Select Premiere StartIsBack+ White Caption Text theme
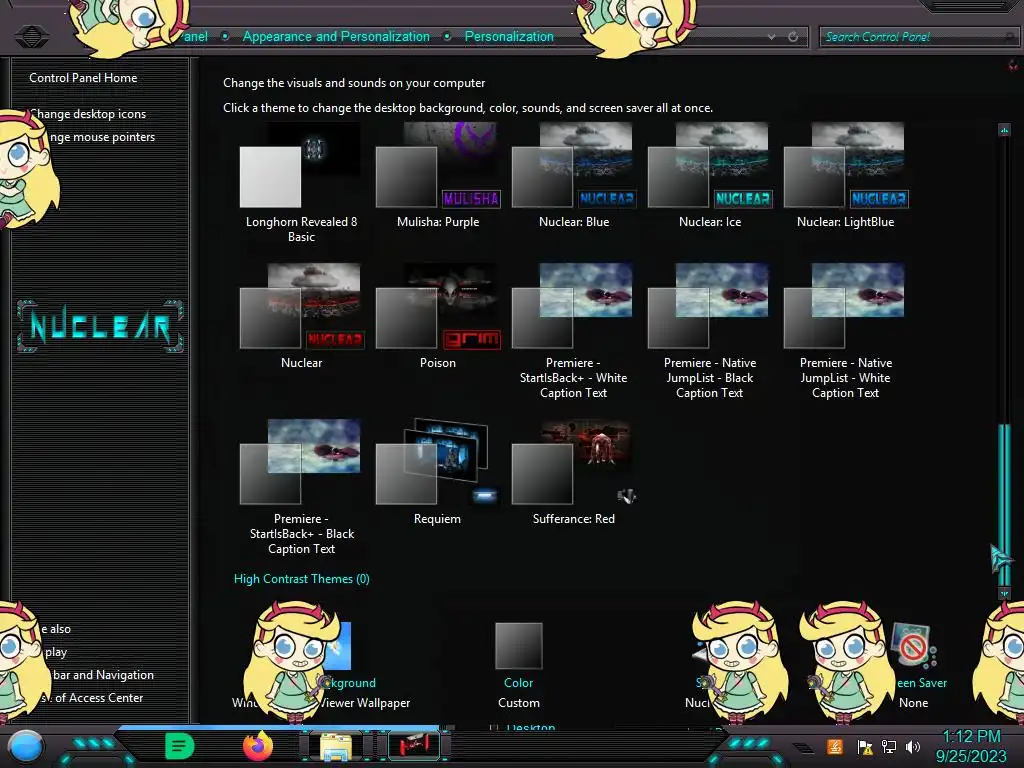 coord(573,332)
